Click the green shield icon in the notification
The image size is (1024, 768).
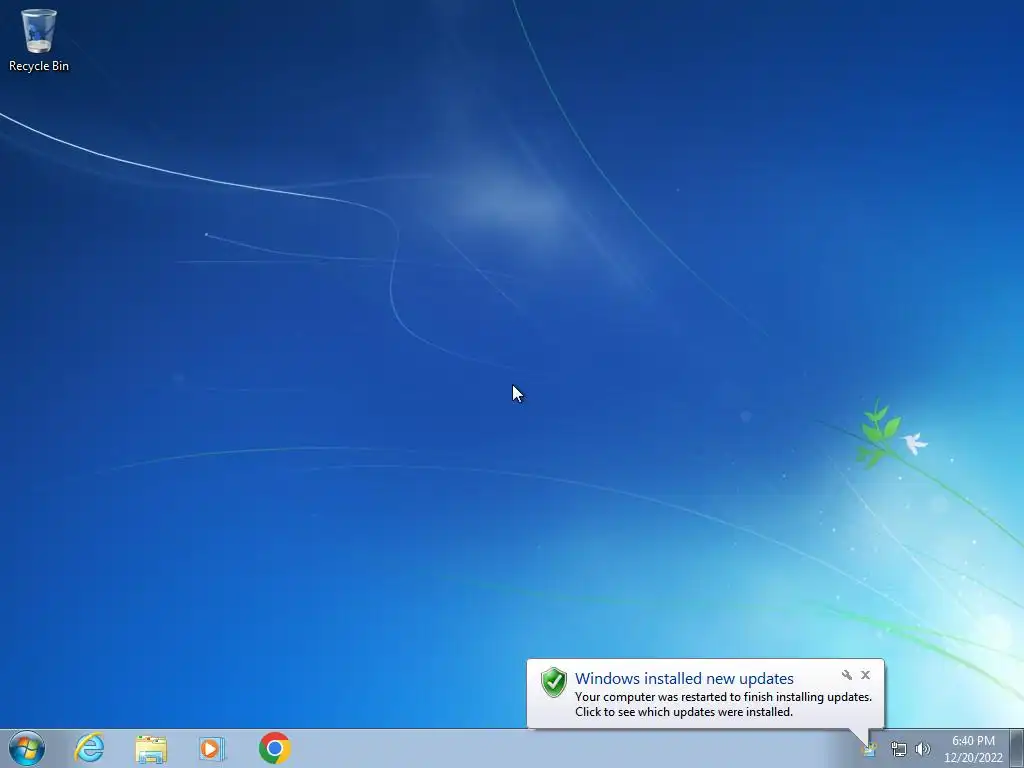pyautogui.click(x=554, y=682)
